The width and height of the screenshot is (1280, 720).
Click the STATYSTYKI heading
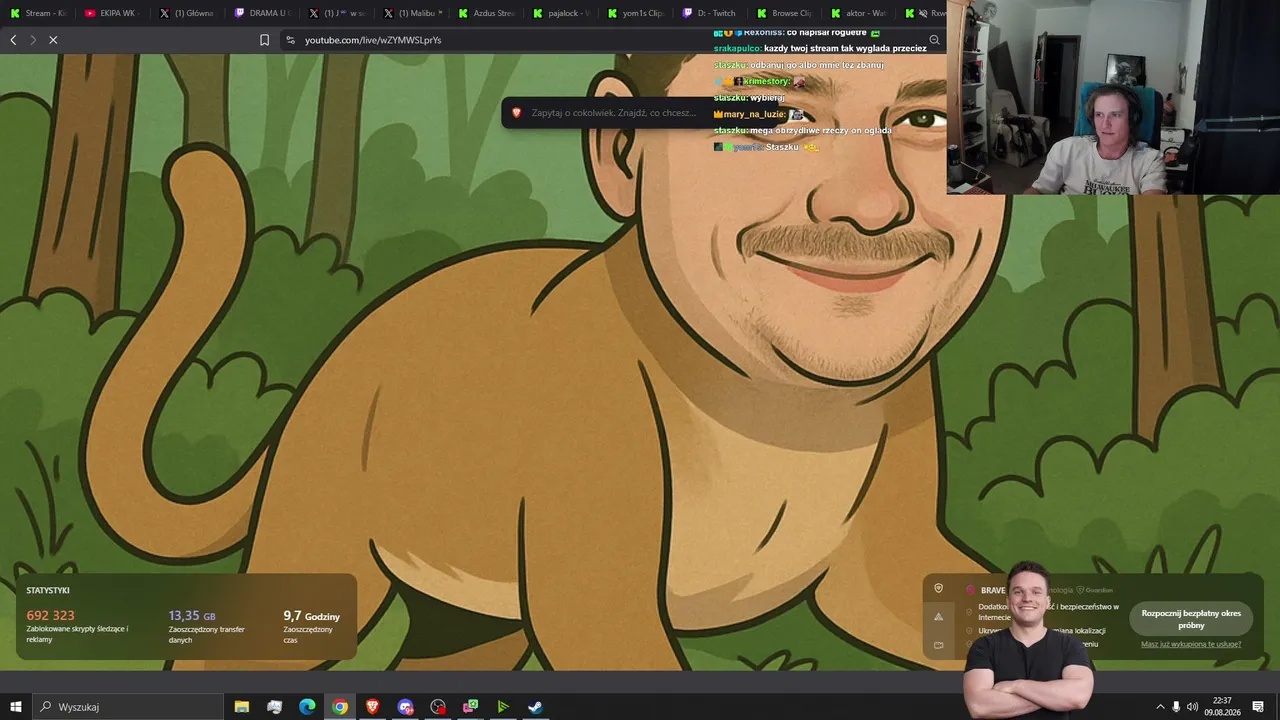tap(48, 591)
